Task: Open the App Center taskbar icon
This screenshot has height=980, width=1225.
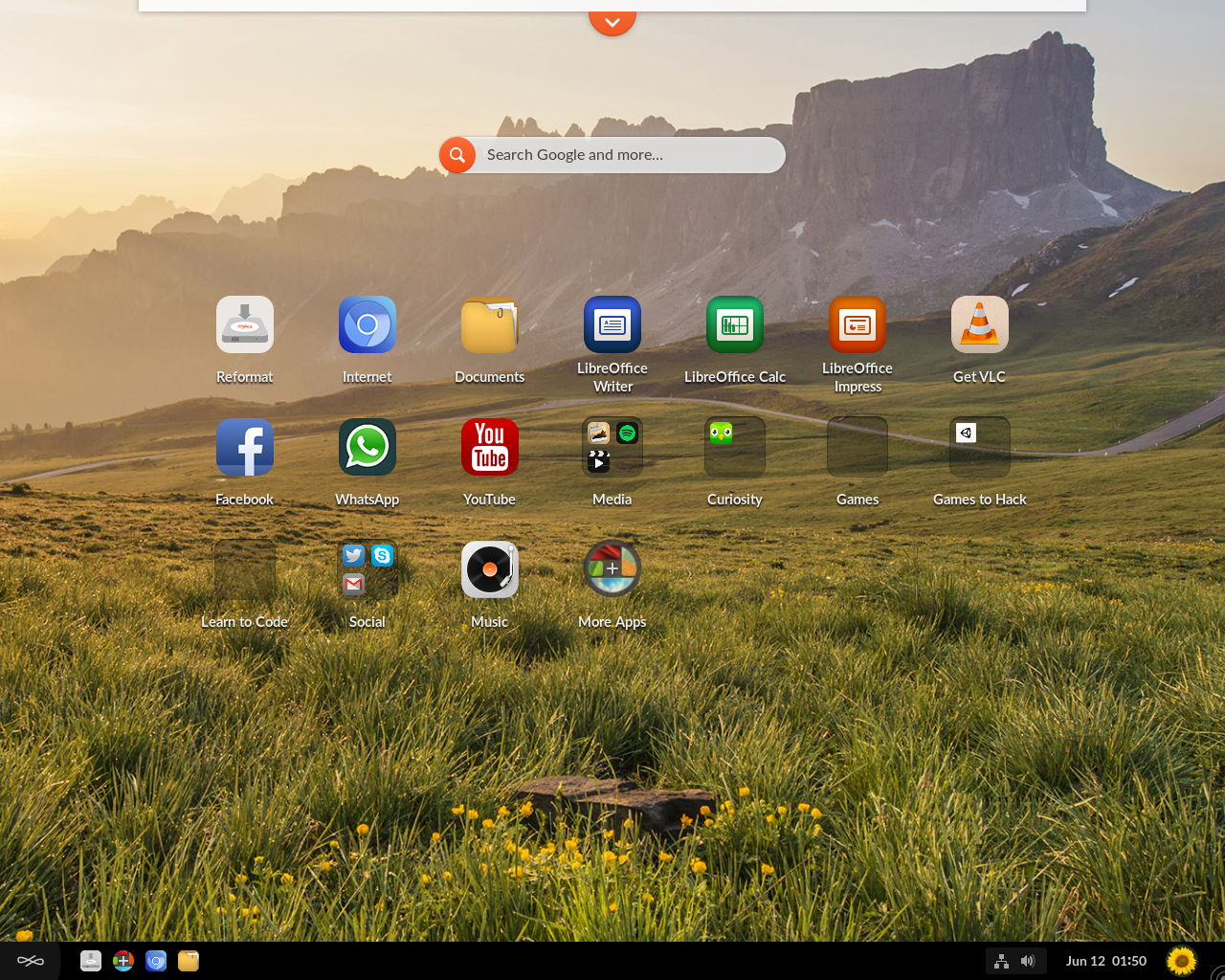Action: 123,961
